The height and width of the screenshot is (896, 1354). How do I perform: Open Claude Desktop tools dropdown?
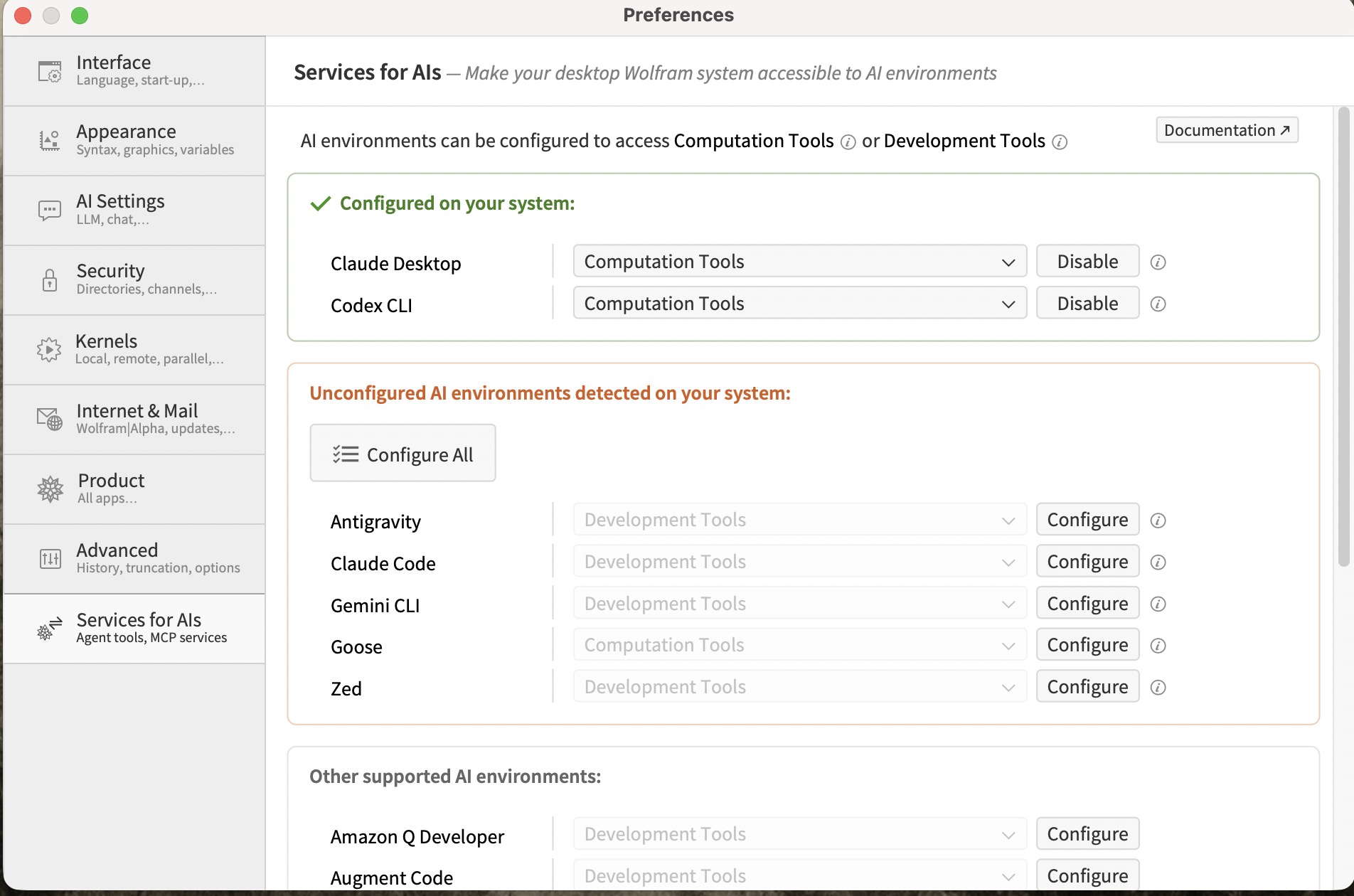[x=800, y=261]
